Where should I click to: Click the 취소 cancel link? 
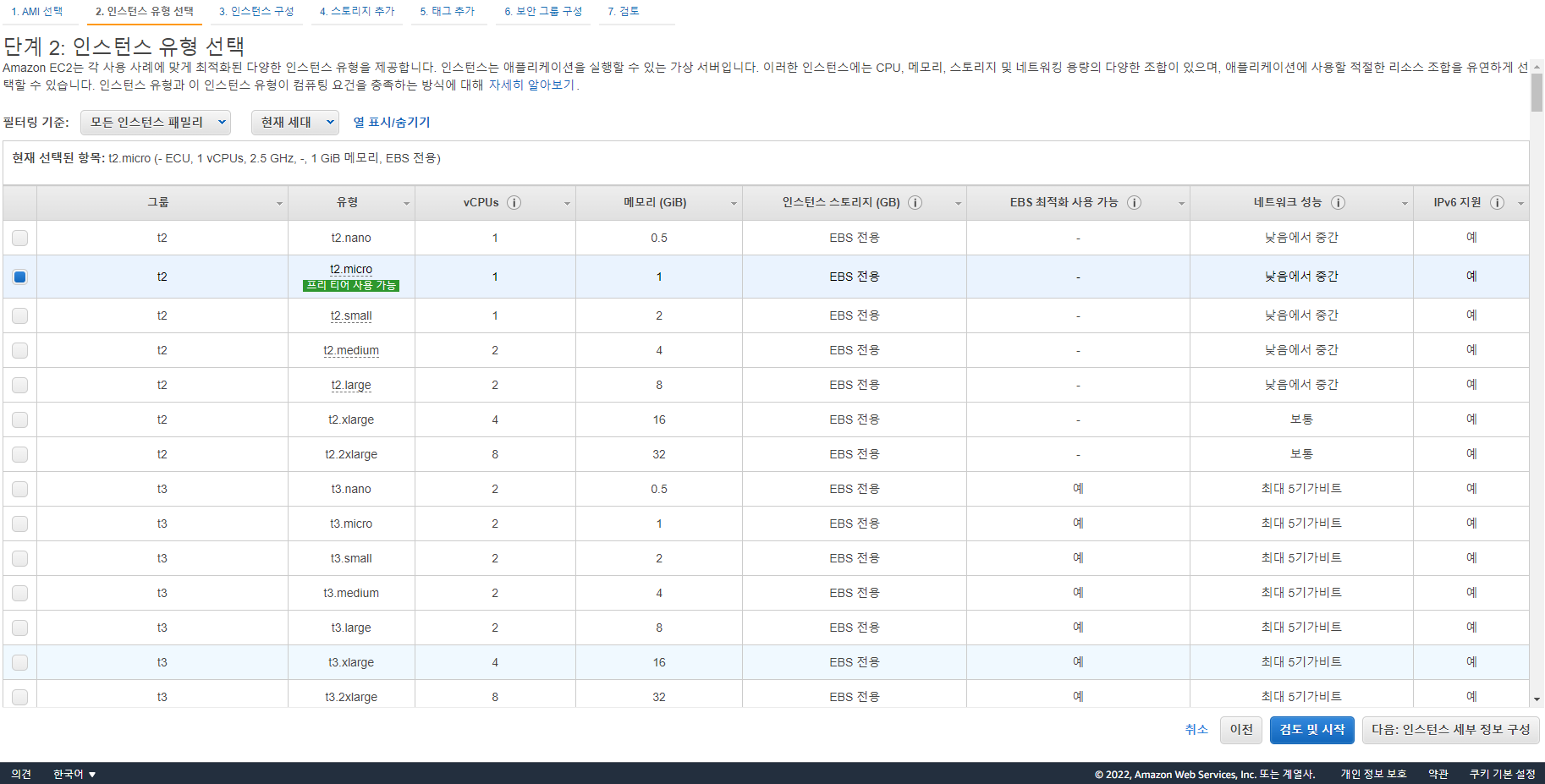1196,730
